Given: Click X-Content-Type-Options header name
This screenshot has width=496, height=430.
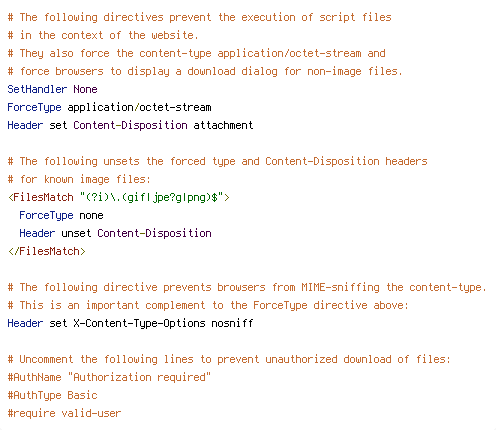Looking at the screenshot, I should [x=139, y=323].
